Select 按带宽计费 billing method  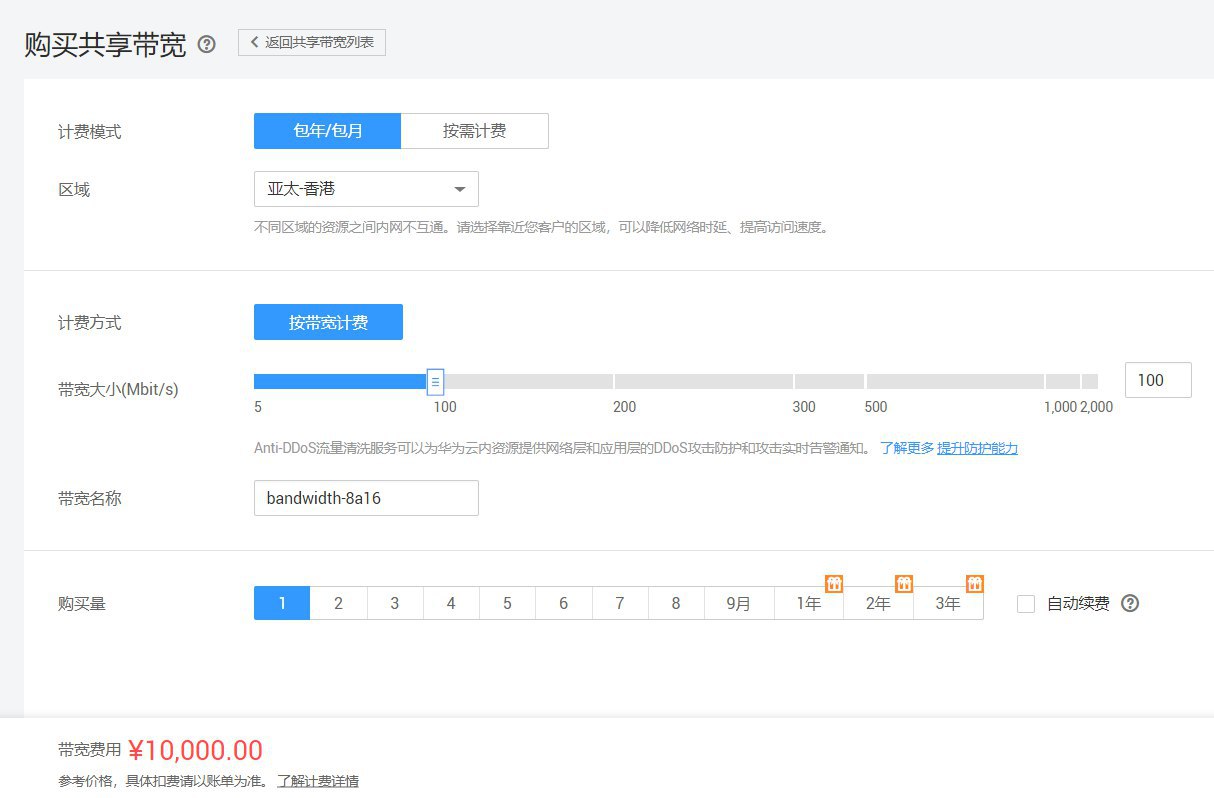pos(328,322)
